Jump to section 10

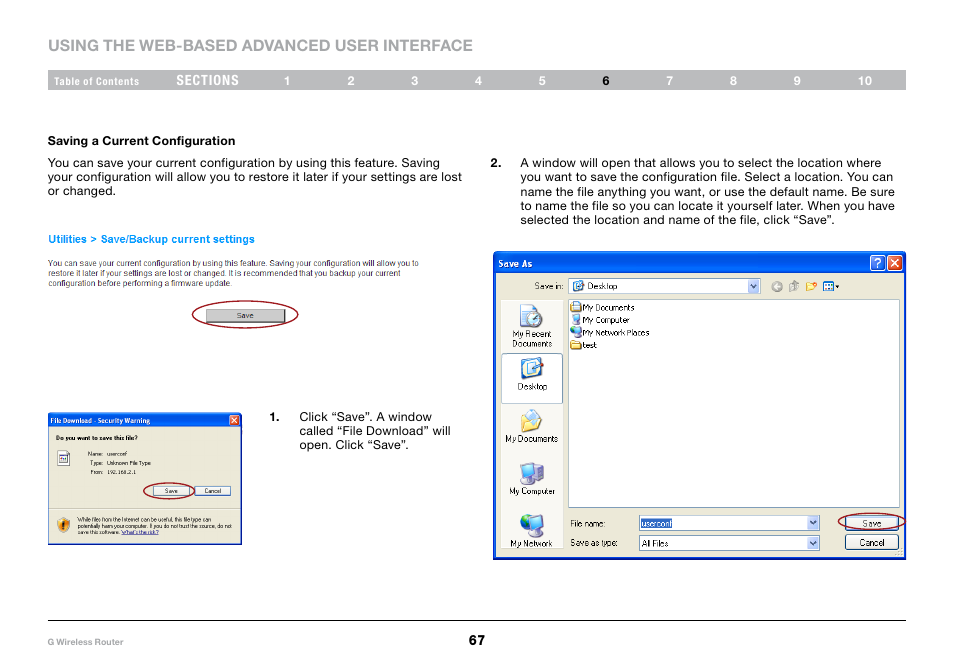[865, 81]
